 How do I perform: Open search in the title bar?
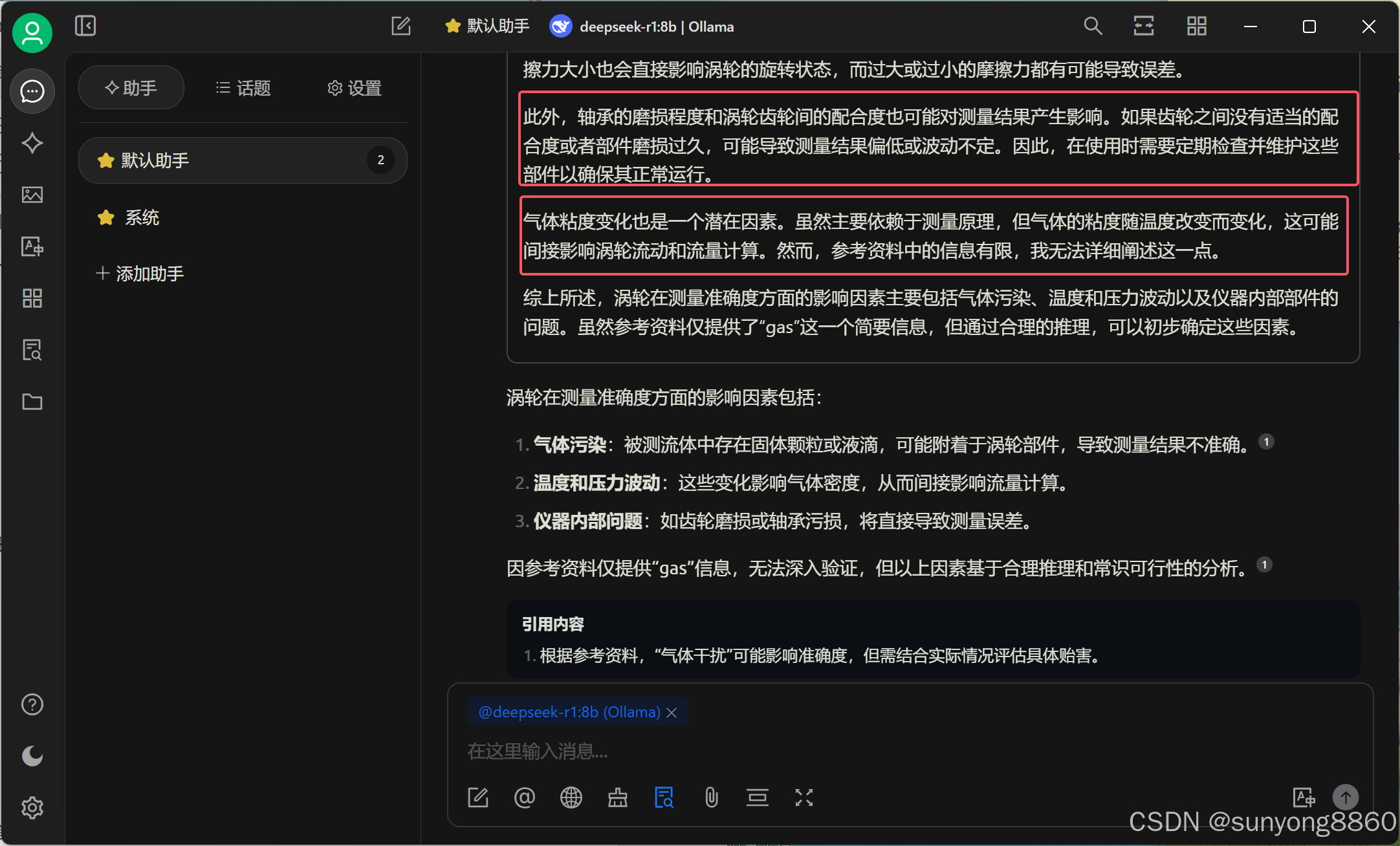click(1093, 26)
